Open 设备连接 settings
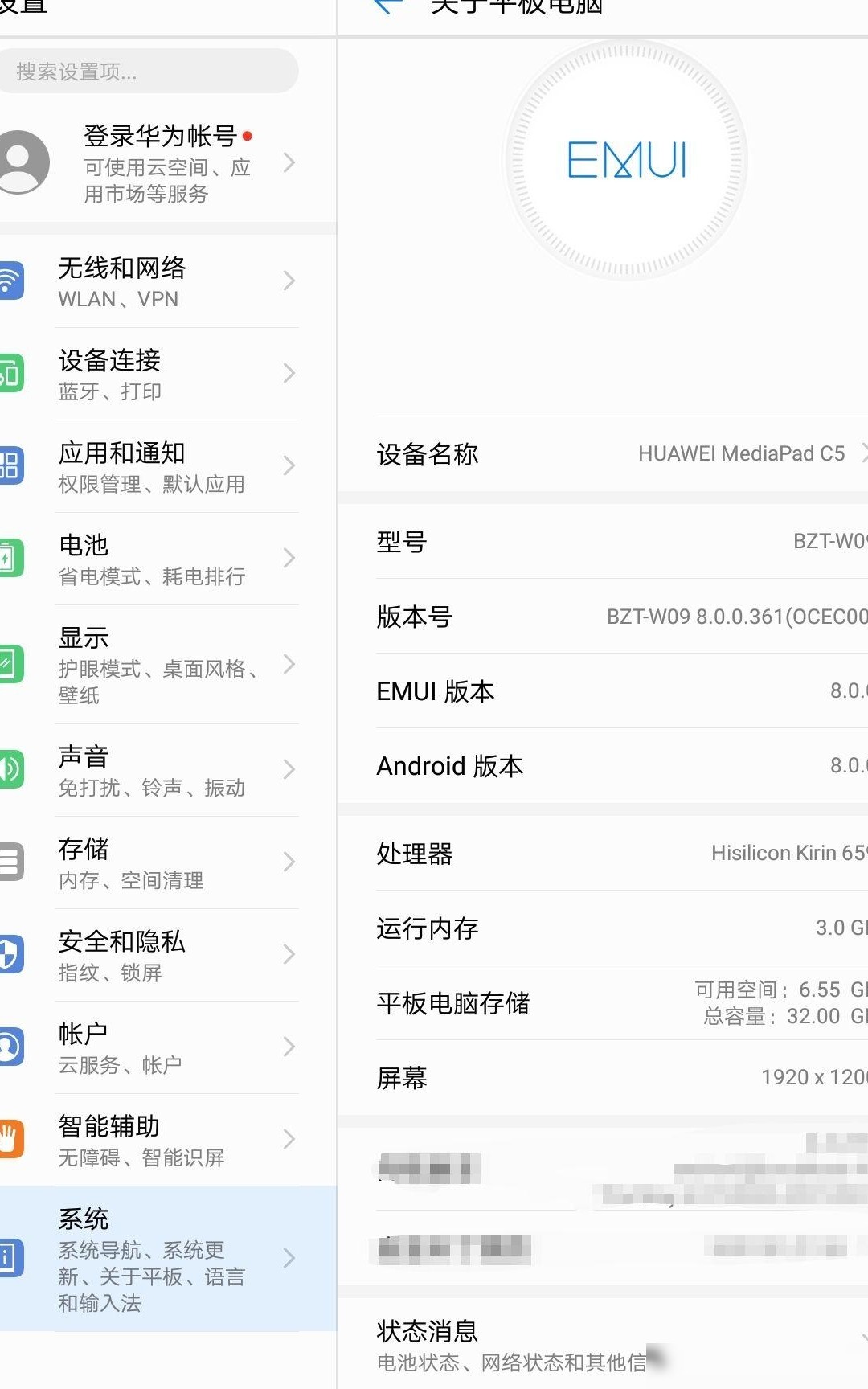Viewport: 868px width, 1389px height. 168,373
